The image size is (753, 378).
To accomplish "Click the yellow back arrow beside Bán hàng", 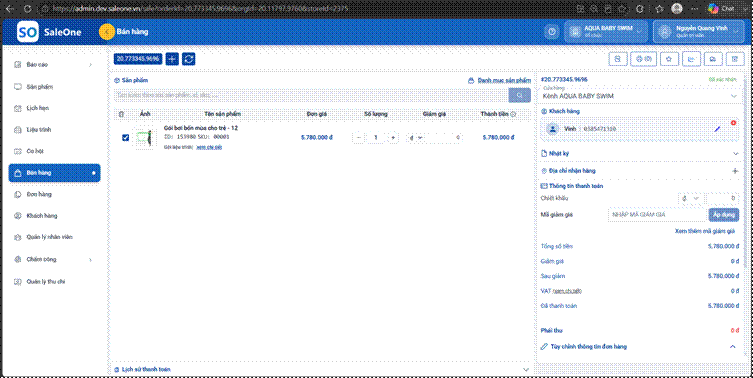I will click(x=107, y=32).
